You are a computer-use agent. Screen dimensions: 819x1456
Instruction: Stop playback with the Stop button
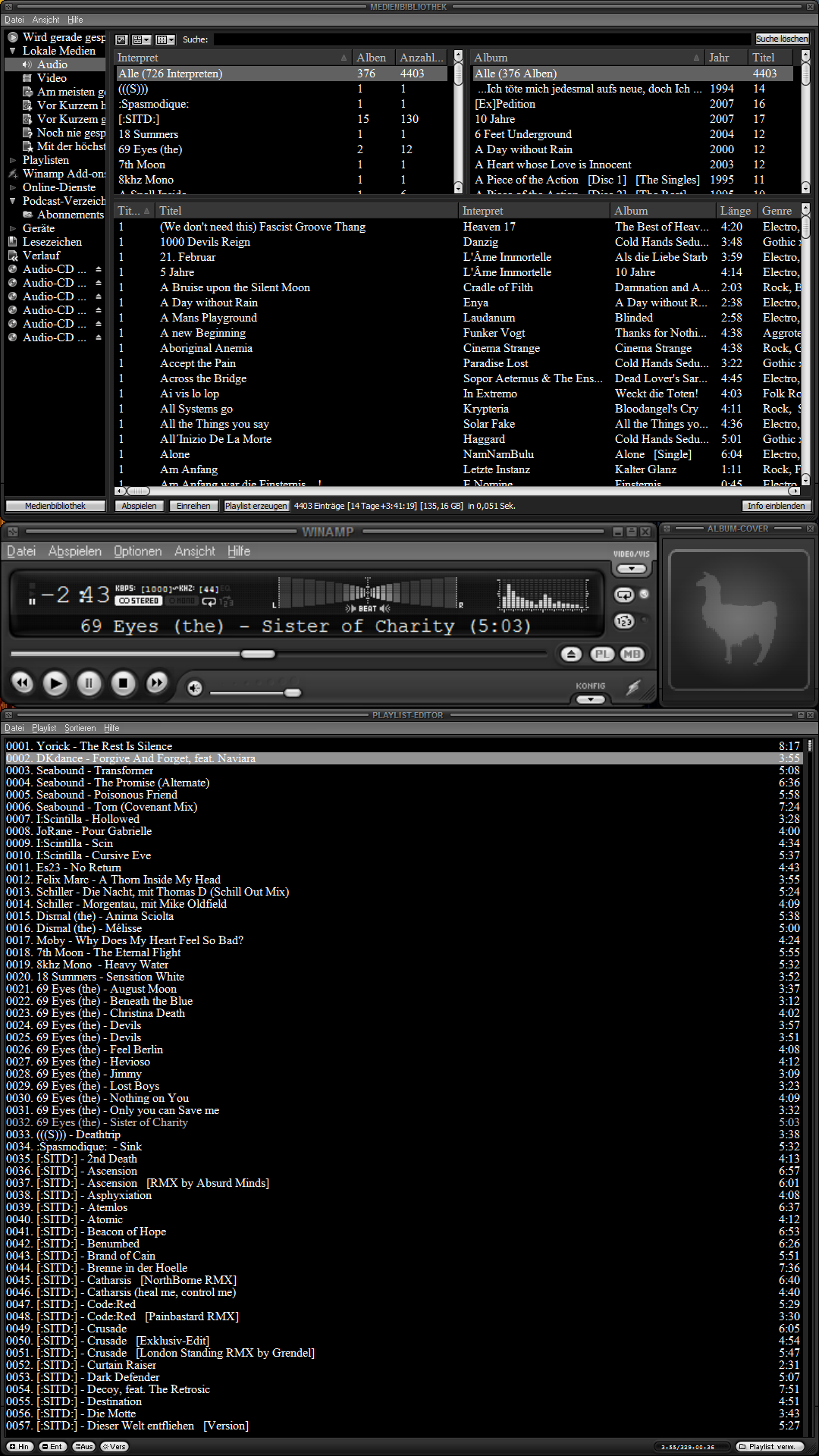click(x=123, y=683)
